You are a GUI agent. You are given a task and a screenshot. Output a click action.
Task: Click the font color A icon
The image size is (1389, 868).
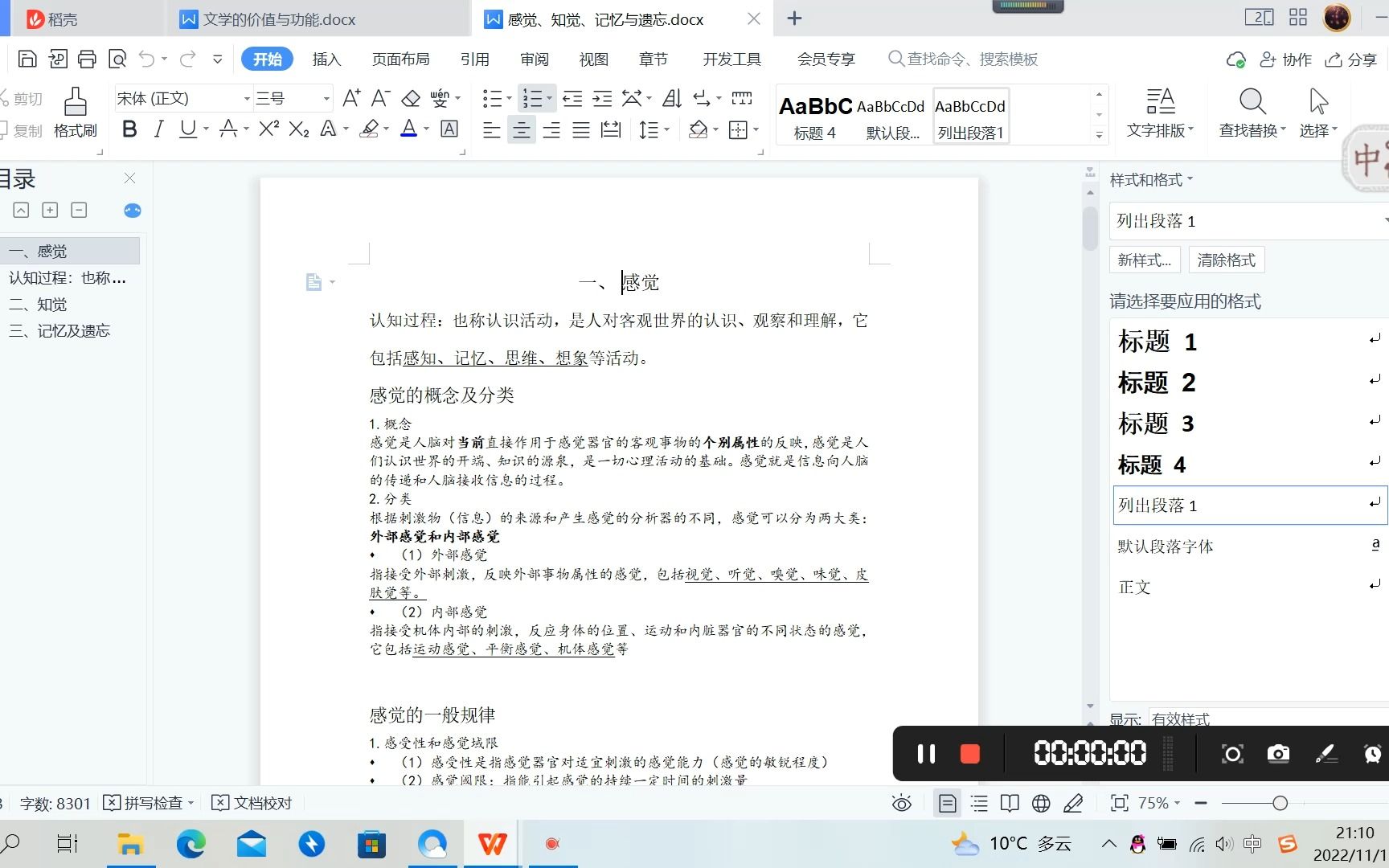tap(409, 129)
